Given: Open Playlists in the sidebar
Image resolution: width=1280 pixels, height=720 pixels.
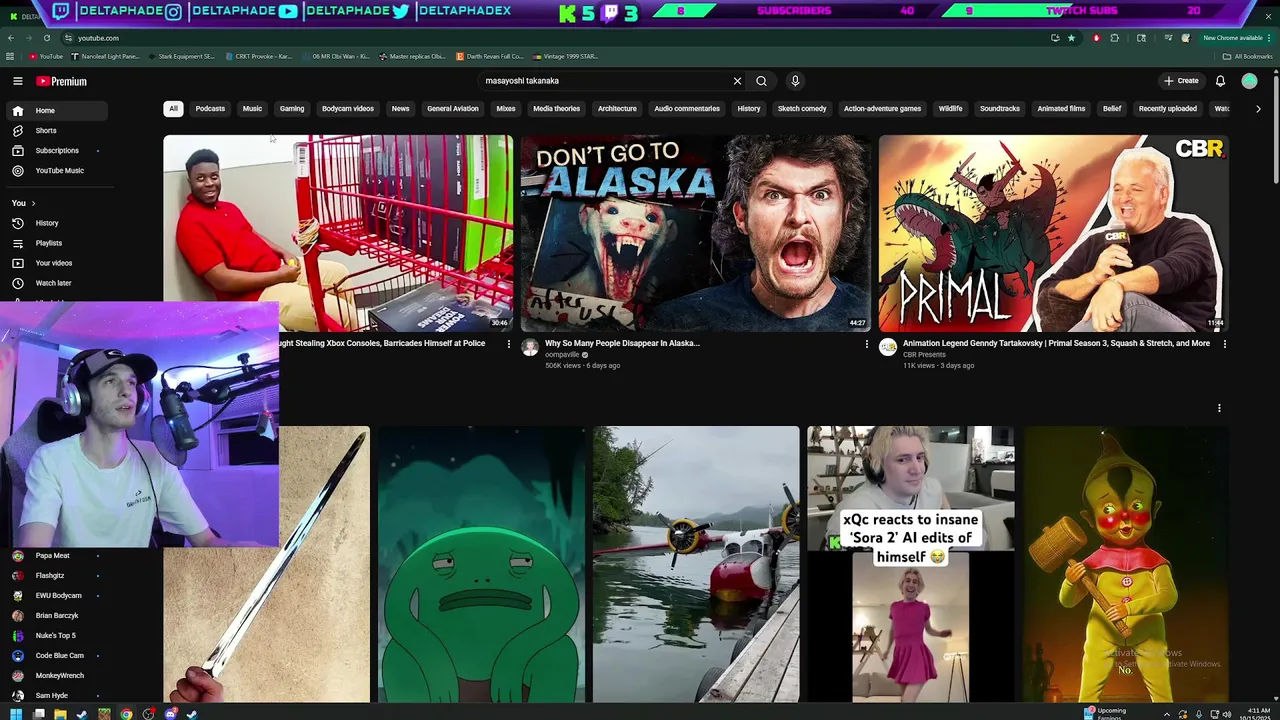Looking at the screenshot, I should point(58,243).
